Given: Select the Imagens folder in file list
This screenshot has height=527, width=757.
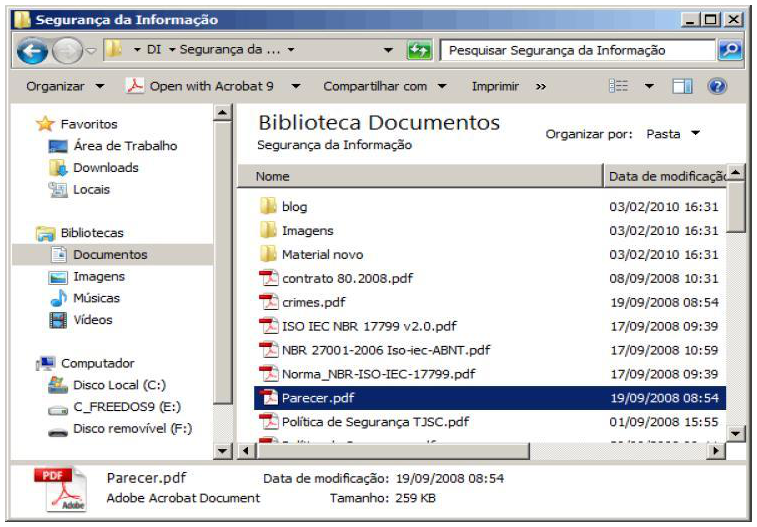Looking at the screenshot, I should point(296,231).
